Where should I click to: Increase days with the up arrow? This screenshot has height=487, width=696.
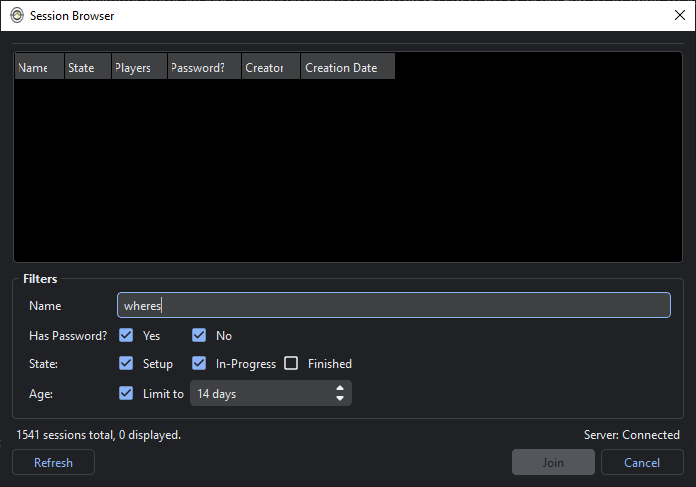coord(340,388)
